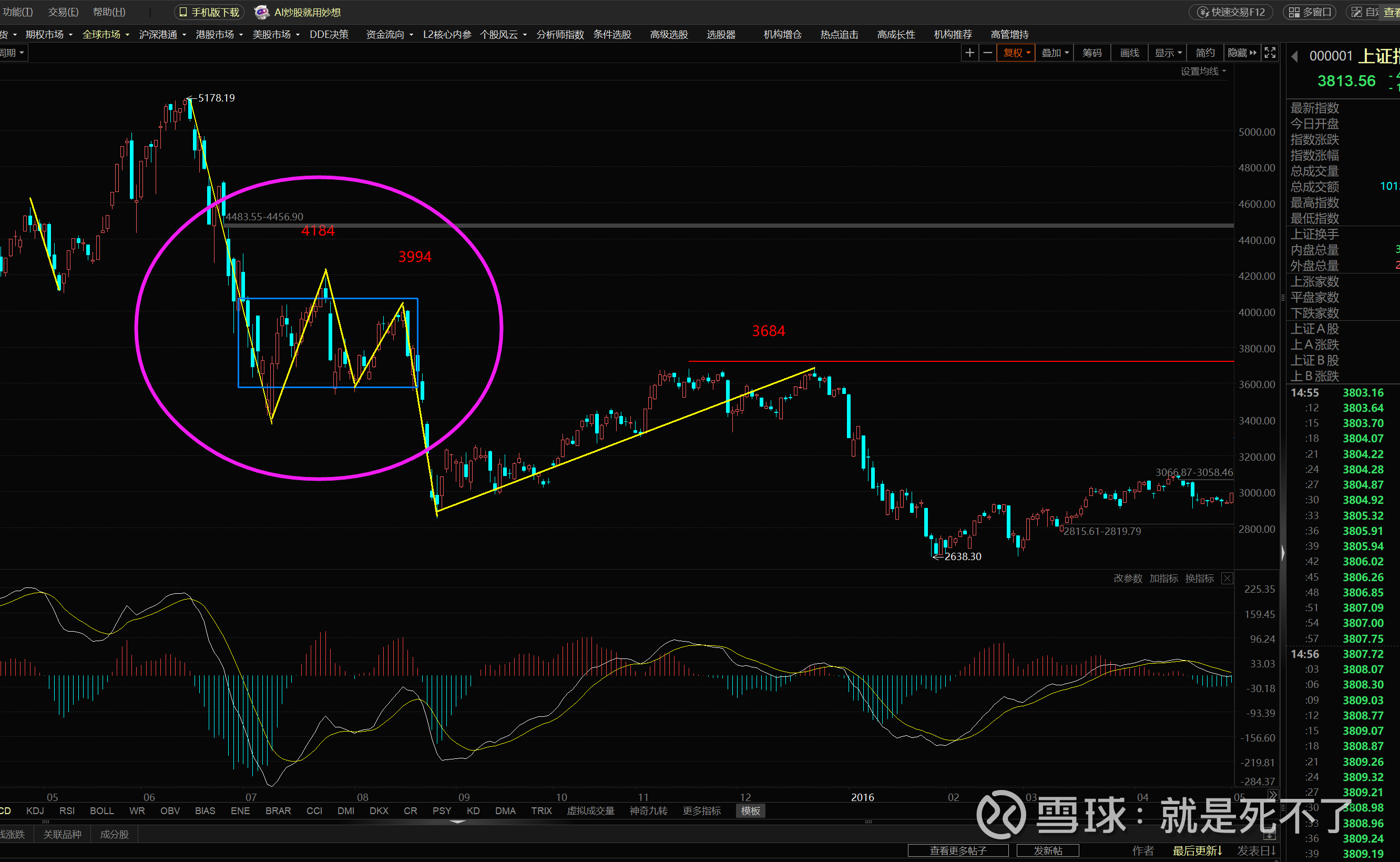This screenshot has height=862, width=1400.
Task: Expand the 设置均线 moving average dropdown
Action: (x=1203, y=71)
